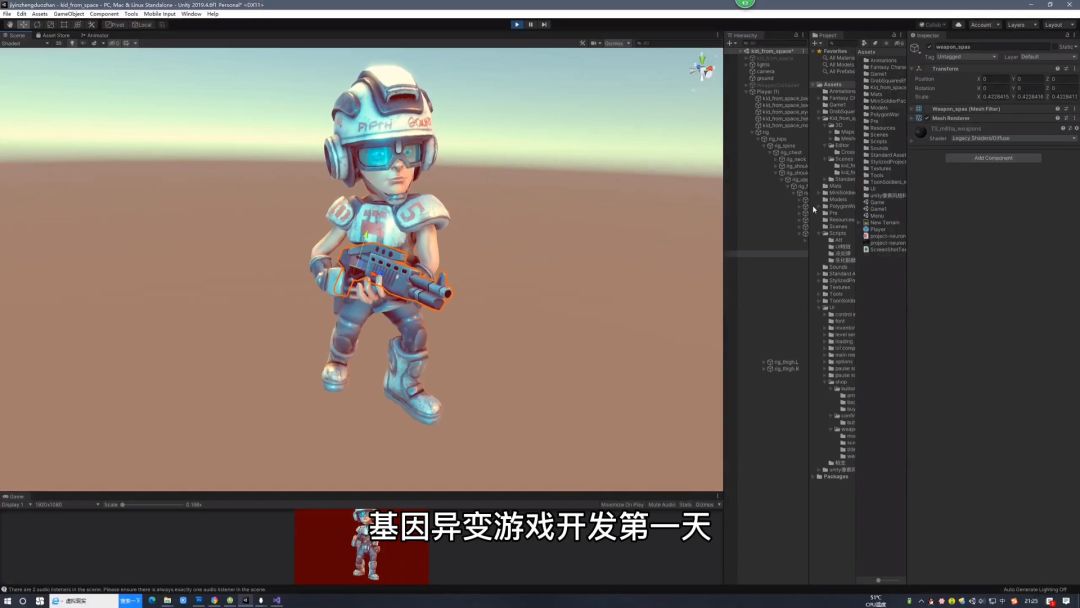Click the Account button
The width and height of the screenshot is (1080, 608).
point(983,25)
